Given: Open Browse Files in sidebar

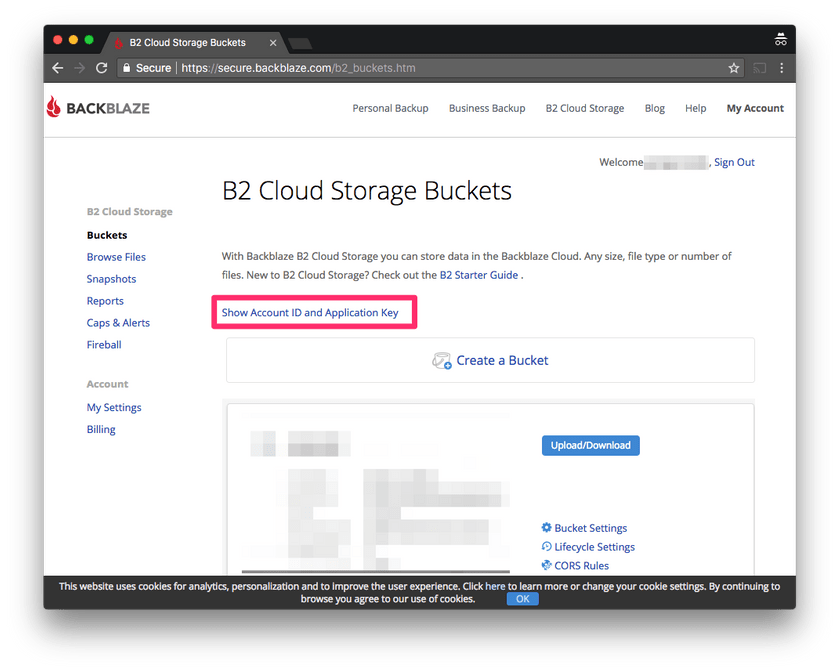Looking at the screenshot, I should coord(116,257).
